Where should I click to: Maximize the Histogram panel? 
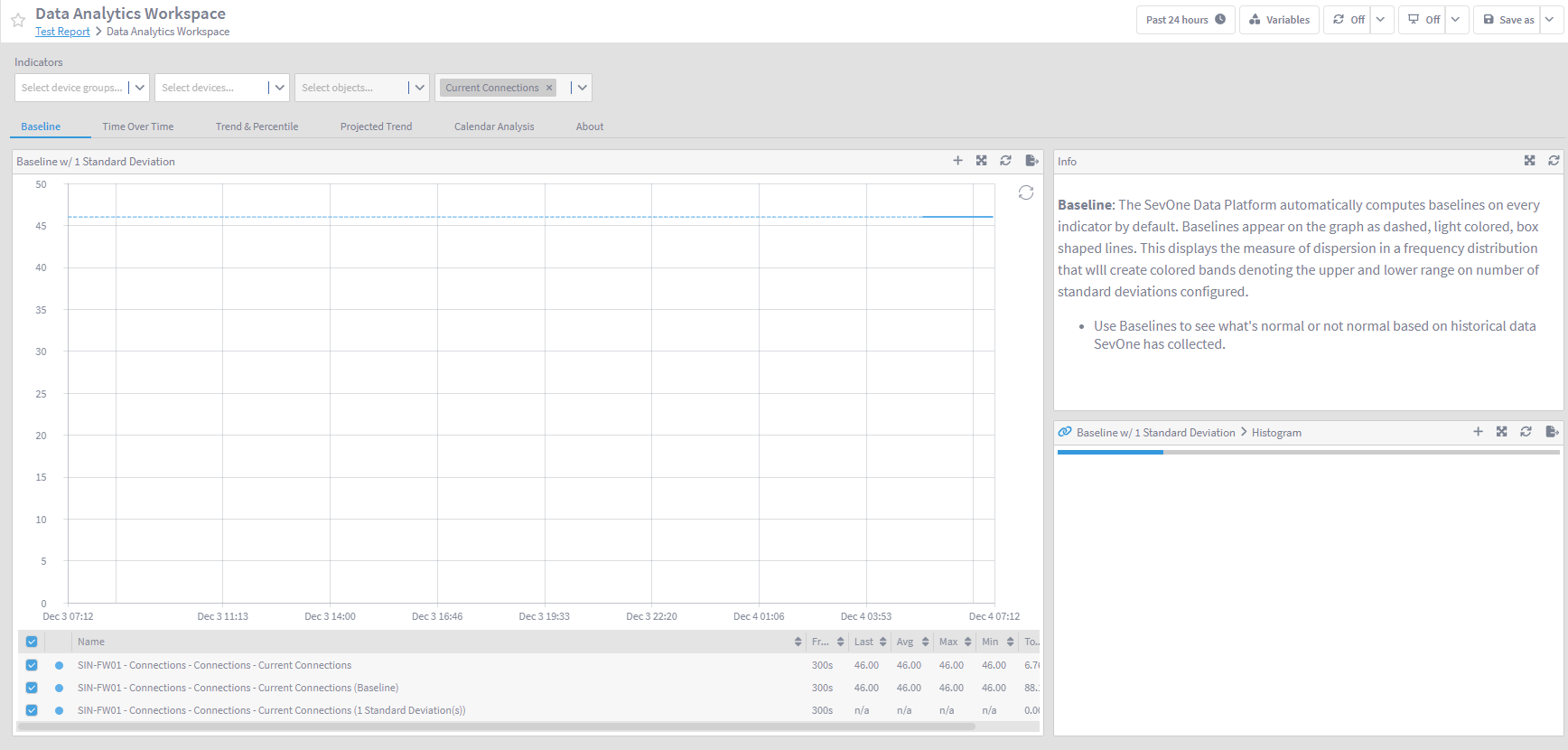coord(1502,432)
